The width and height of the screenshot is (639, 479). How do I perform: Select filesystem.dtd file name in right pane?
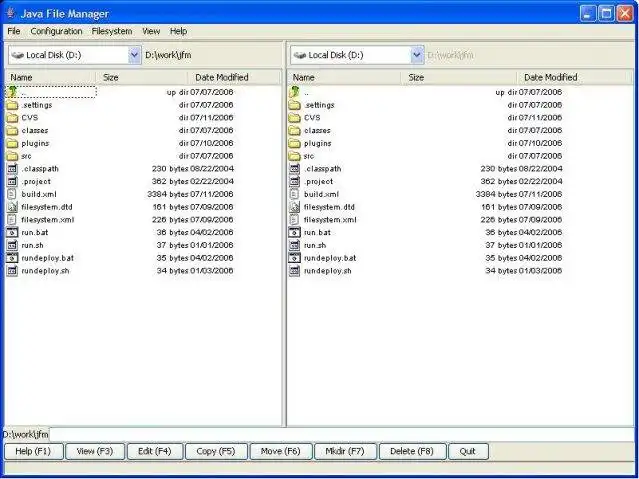(329, 207)
